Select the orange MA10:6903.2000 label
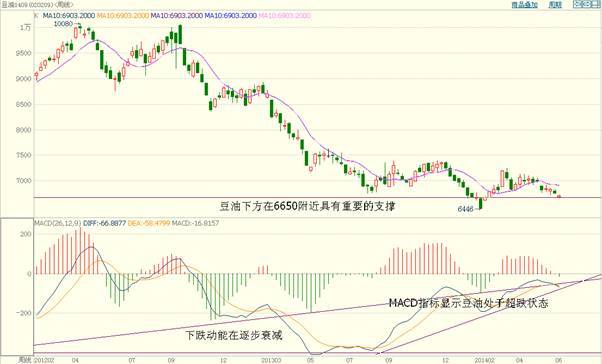Screen dimensions: 602x364 122,16
